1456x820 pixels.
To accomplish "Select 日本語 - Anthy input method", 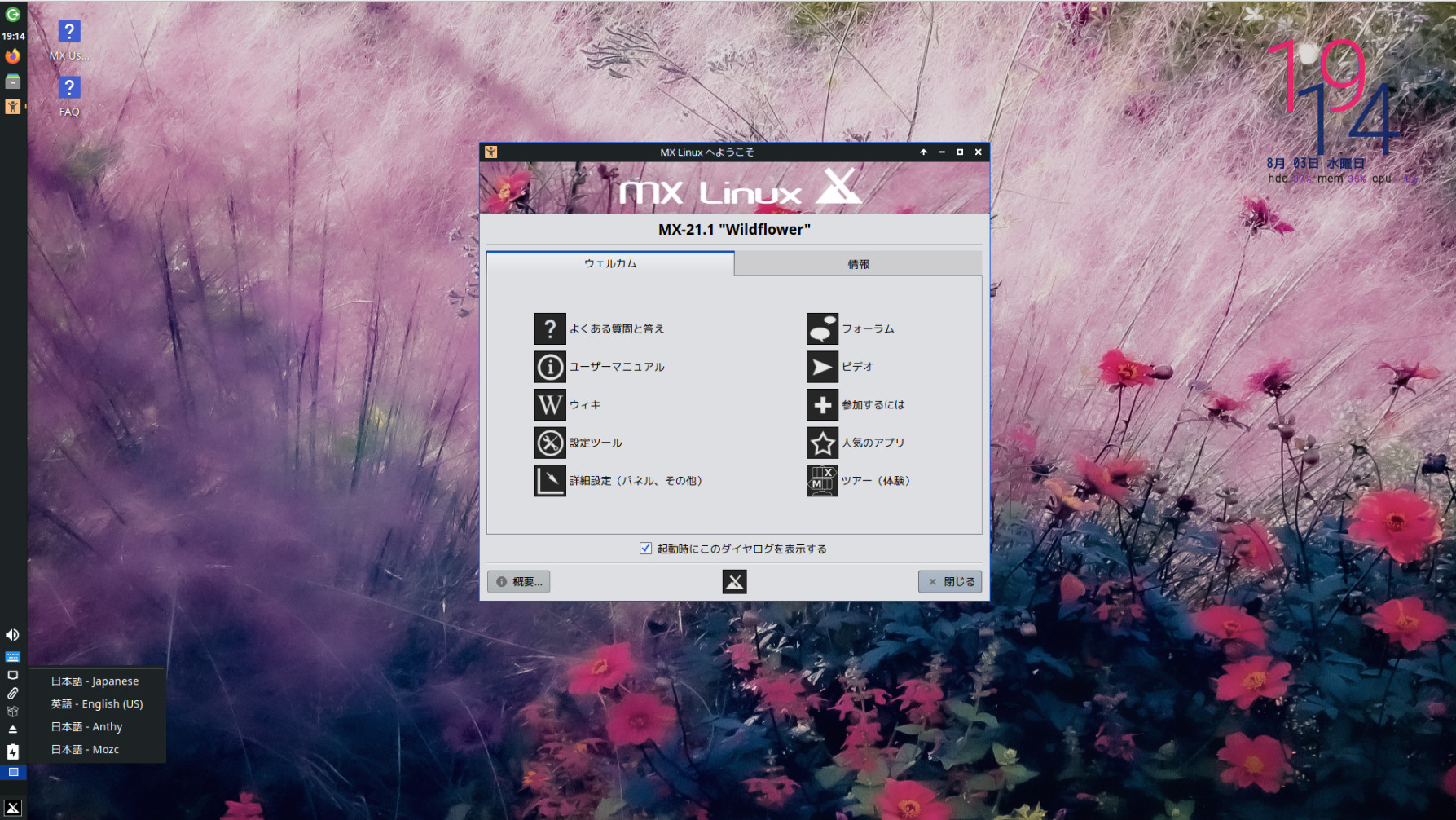I will point(86,727).
